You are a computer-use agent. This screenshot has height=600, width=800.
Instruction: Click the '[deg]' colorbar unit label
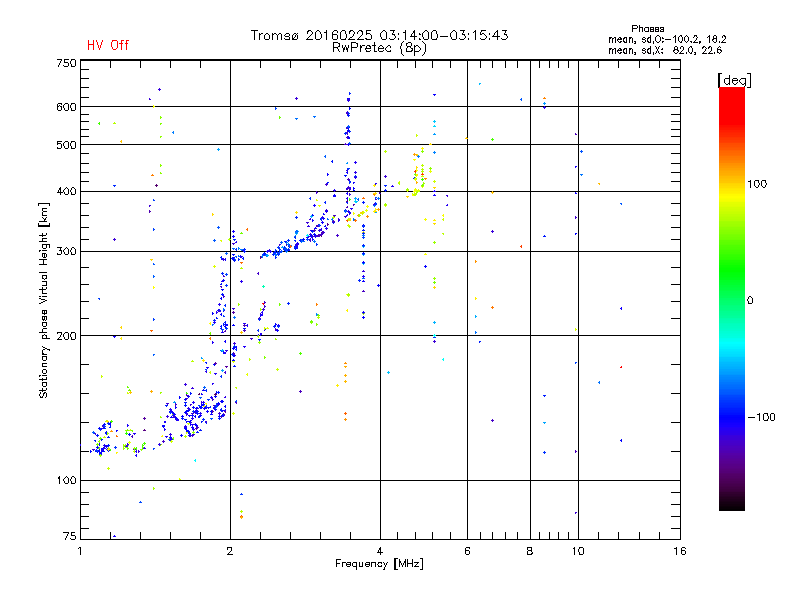coord(734,80)
